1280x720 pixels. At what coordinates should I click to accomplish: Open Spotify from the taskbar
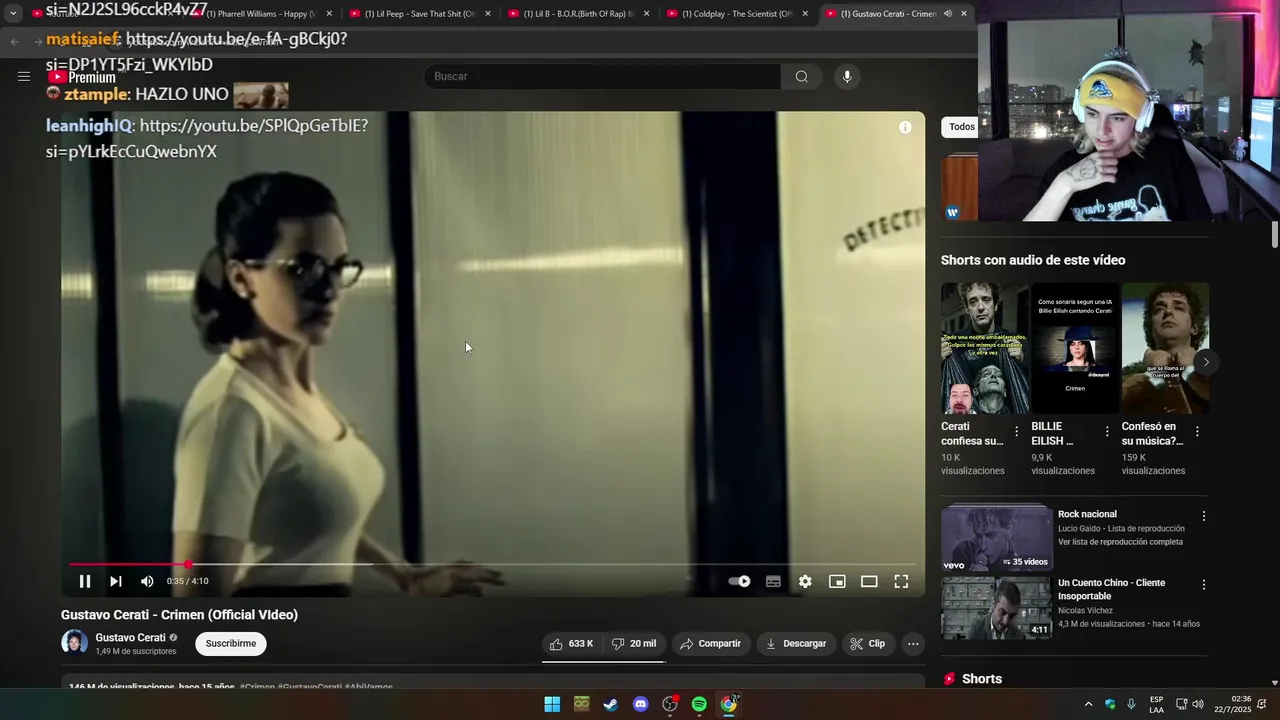click(x=699, y=704)
